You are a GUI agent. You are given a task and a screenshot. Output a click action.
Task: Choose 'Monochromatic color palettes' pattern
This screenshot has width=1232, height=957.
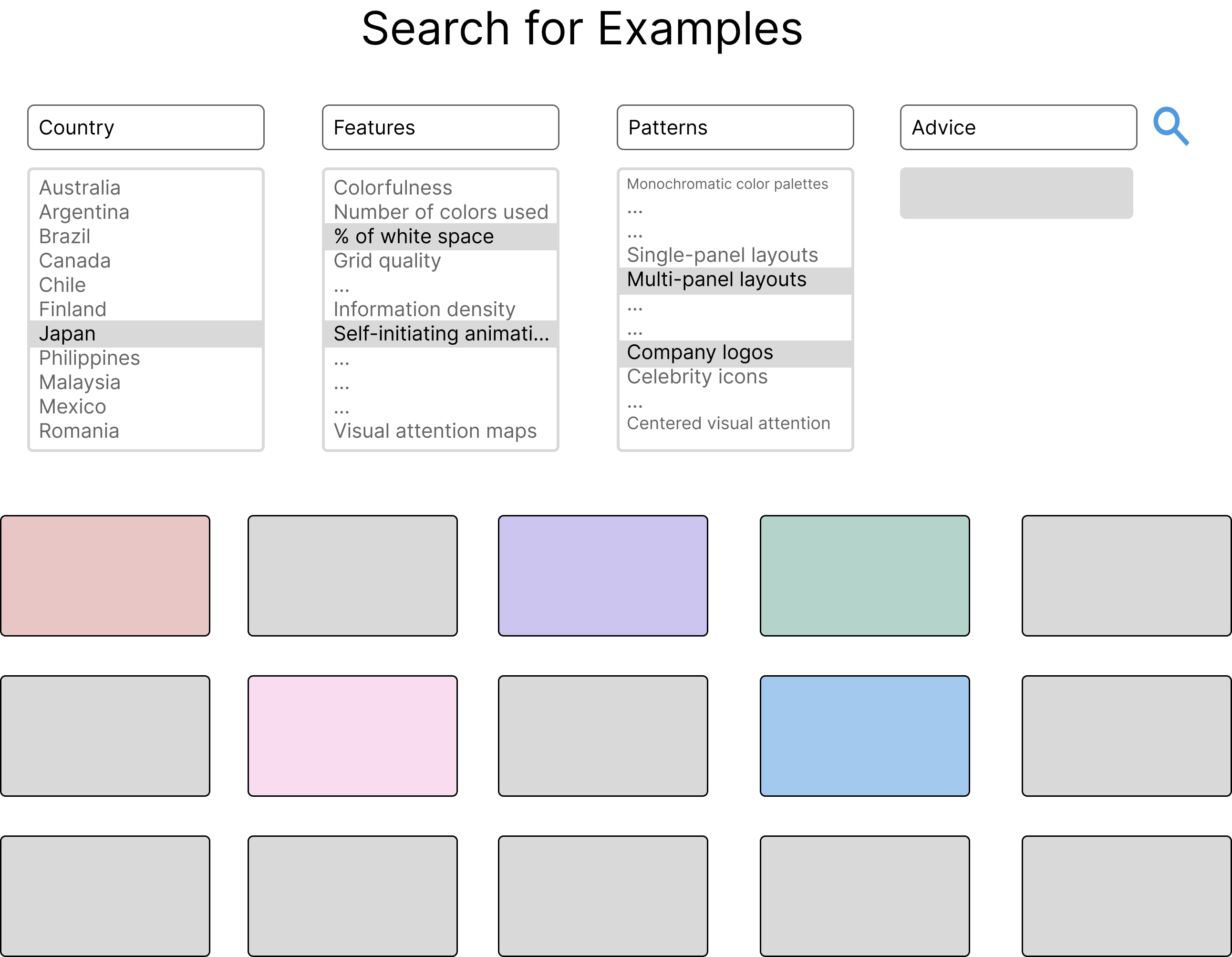[x=727, y=185]
